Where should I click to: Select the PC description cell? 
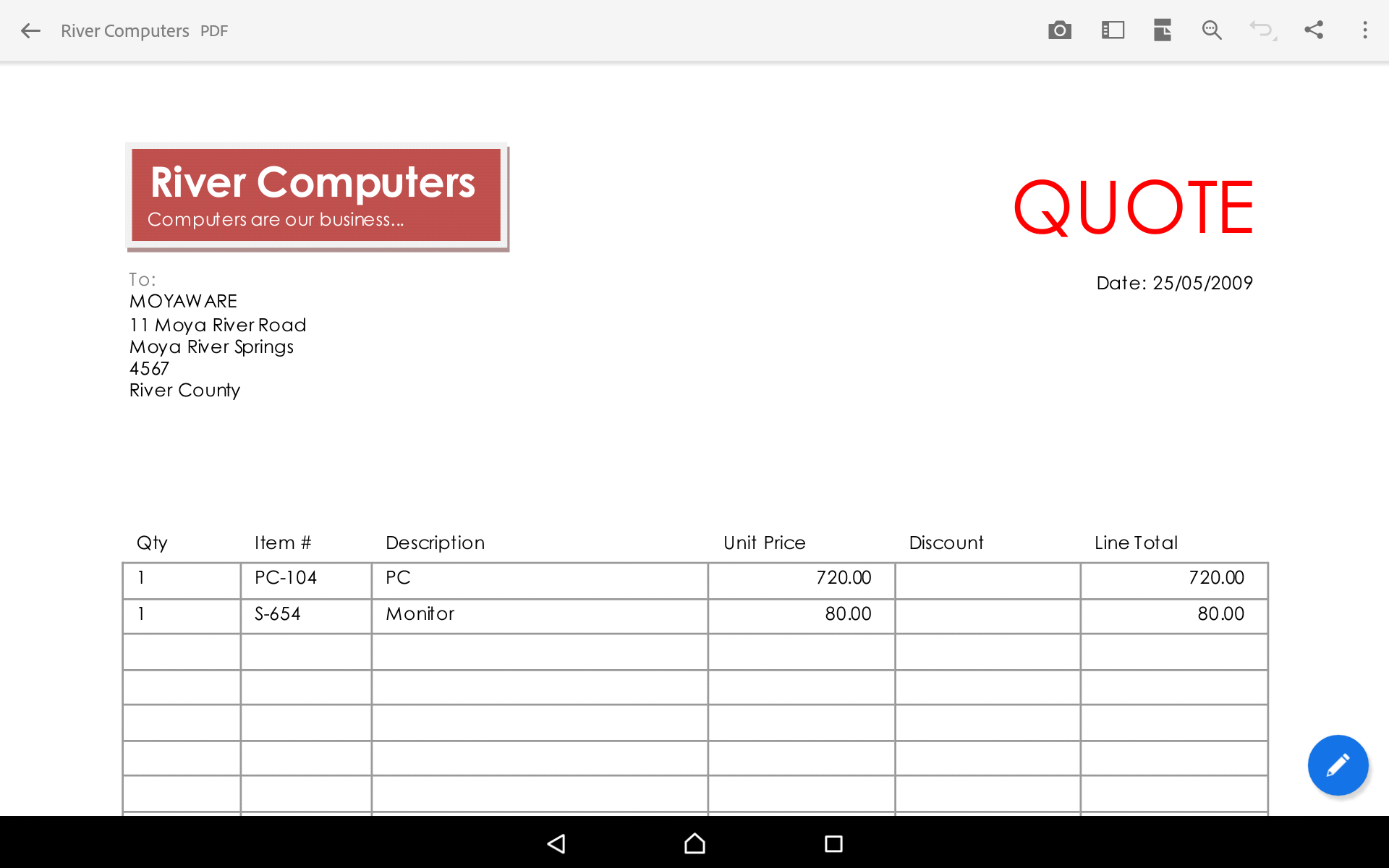tap(540, 581)
